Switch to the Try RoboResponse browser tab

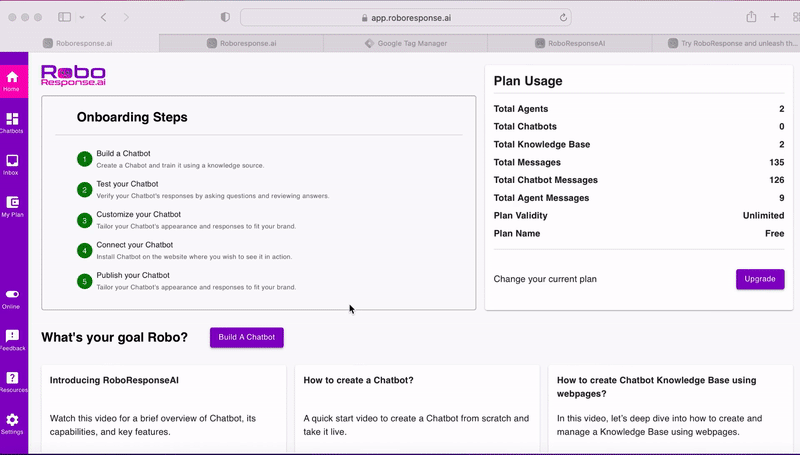tap(725, 43)
